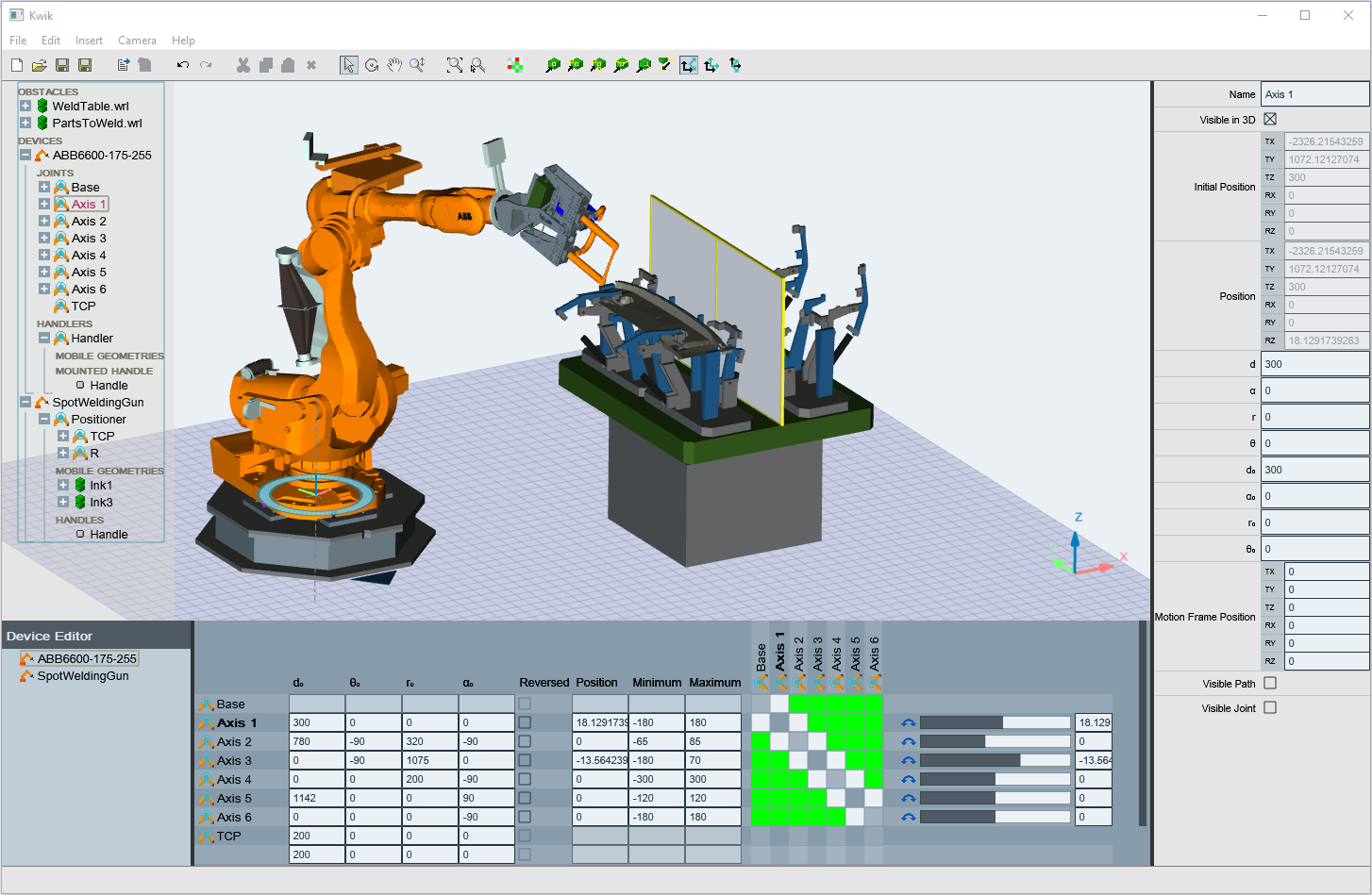
Task: Enable the Visible Joint checkbox
Action: (x=1270, y=708)
